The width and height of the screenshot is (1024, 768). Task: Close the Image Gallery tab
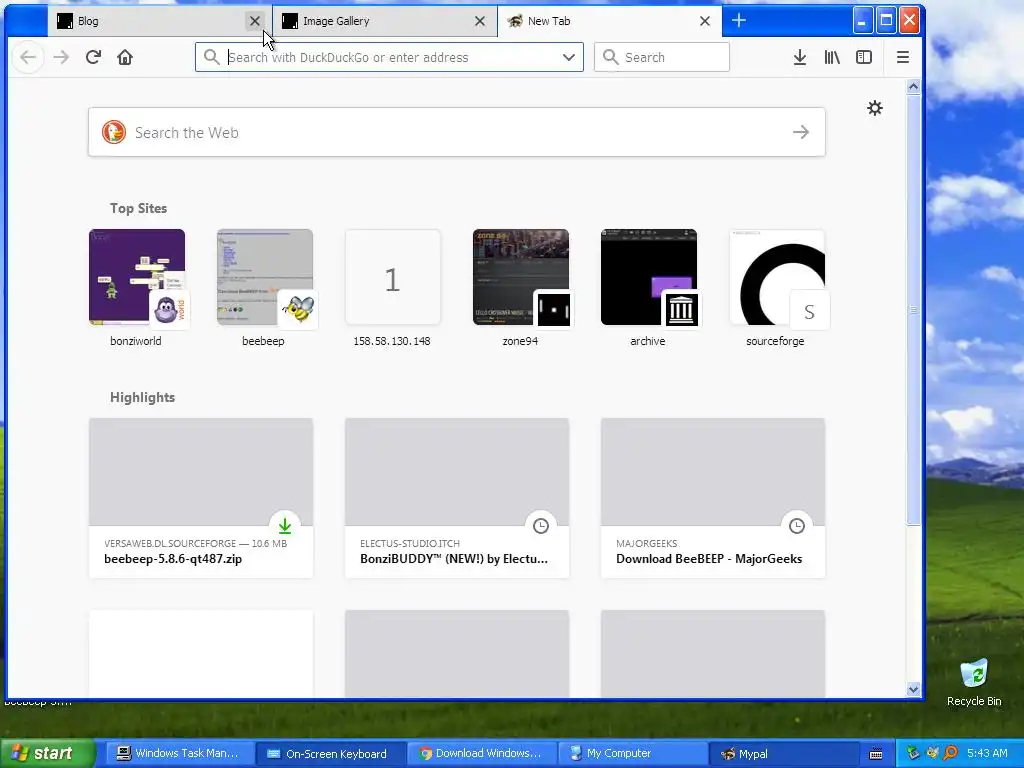tap(480, 21)
